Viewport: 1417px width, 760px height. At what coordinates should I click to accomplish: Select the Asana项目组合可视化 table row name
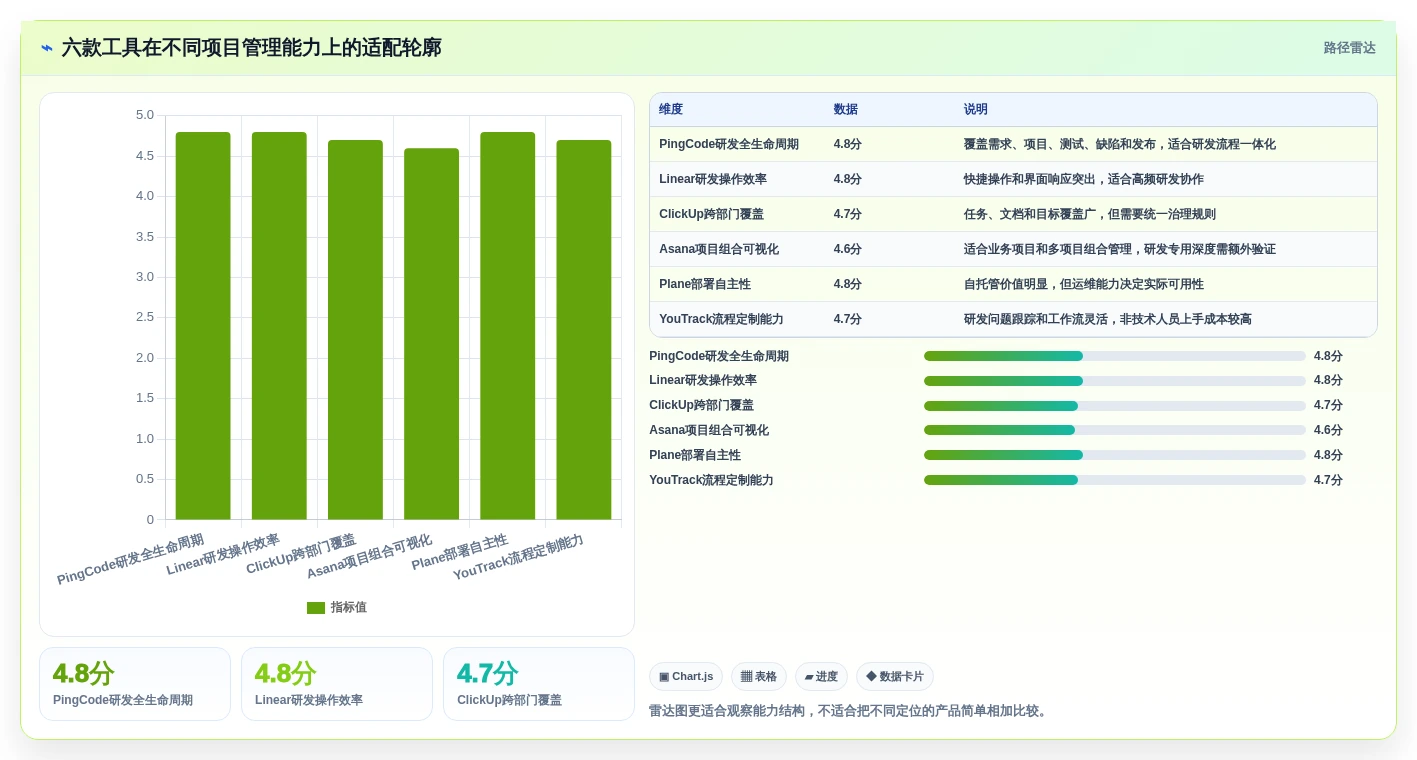click(x=719, y=249)
